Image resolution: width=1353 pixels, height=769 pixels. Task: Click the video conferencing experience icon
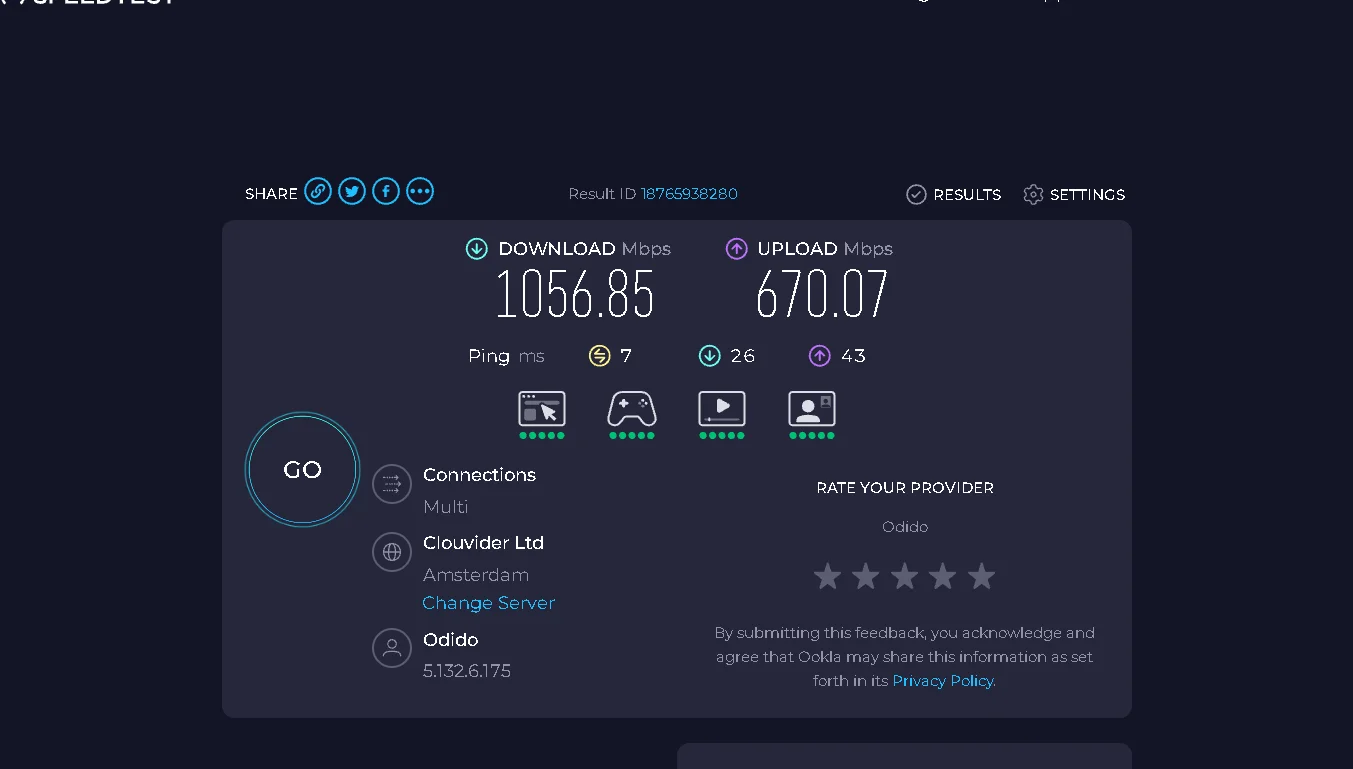tap(812, 410)
